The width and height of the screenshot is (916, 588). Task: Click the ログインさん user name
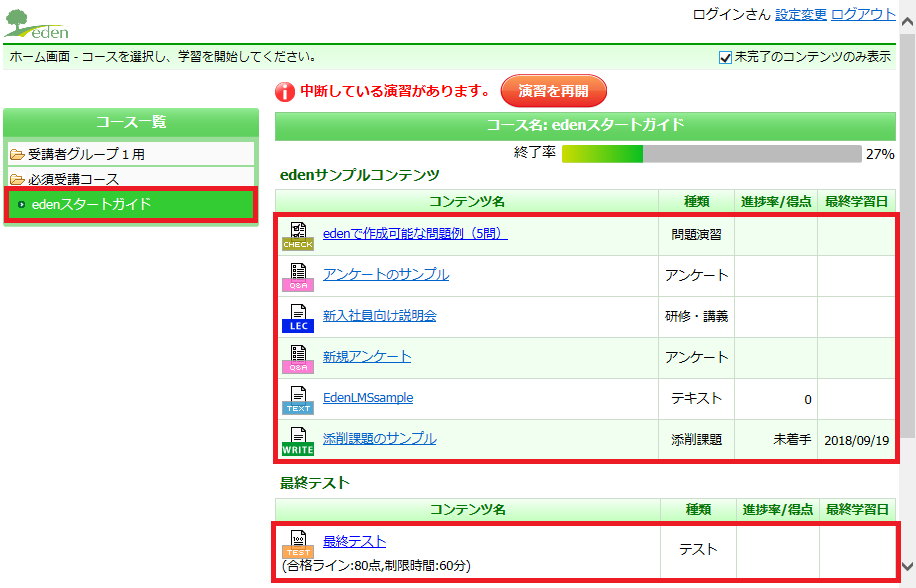[731, 15]
